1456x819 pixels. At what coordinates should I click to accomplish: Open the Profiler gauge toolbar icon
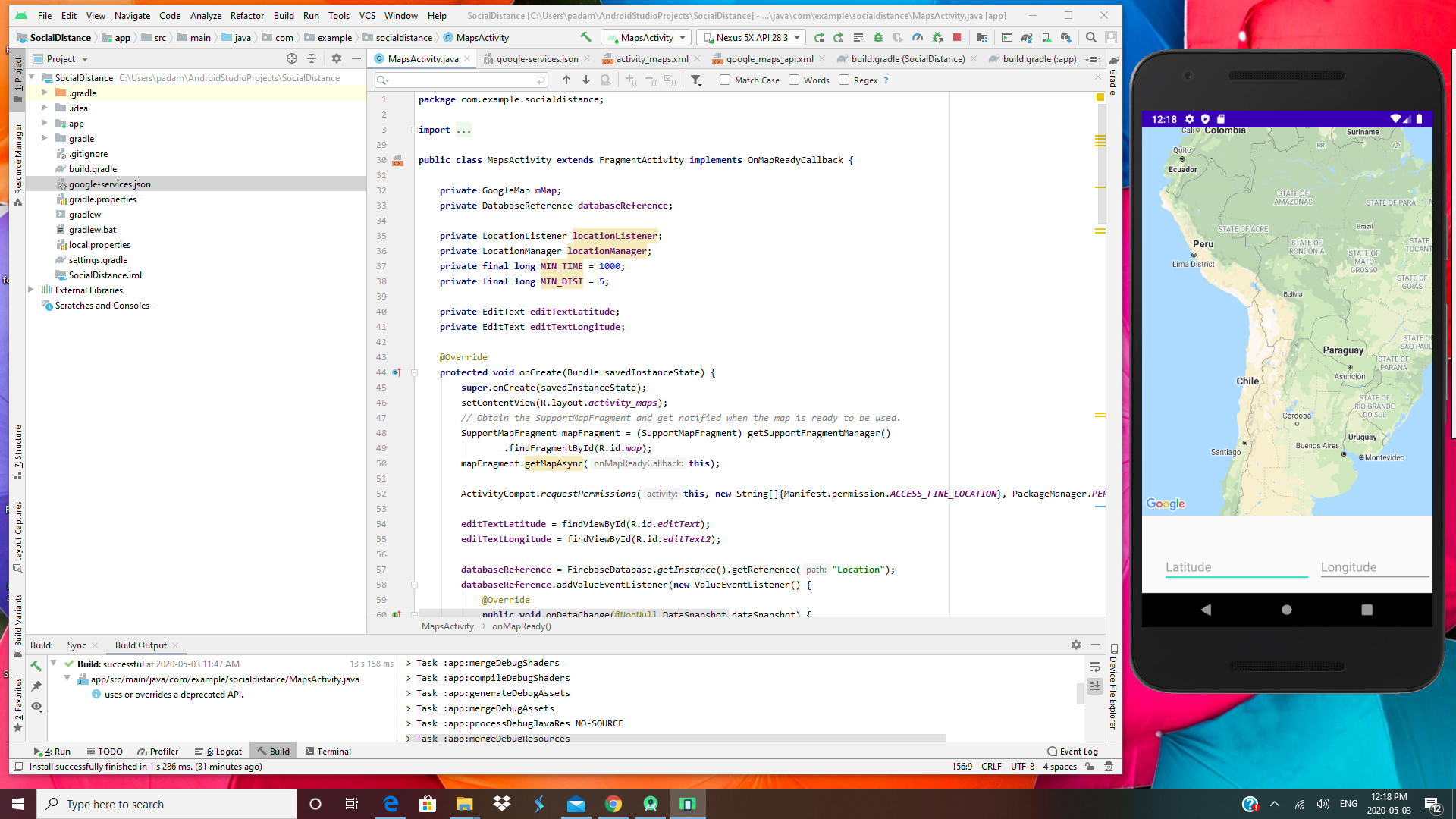918,37
